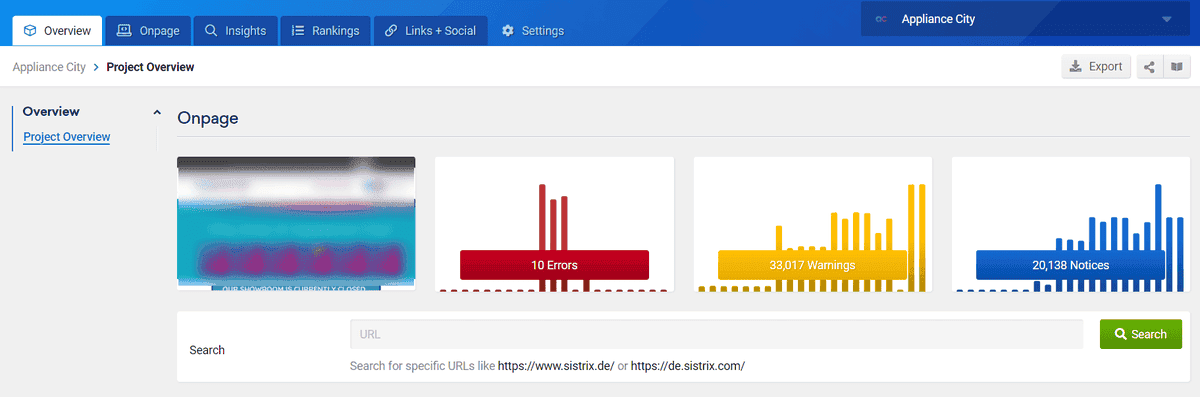Viewport: 1200px width, 397px height.
Task: Open the 10 Errors chart card
Action: coord(554,224)
